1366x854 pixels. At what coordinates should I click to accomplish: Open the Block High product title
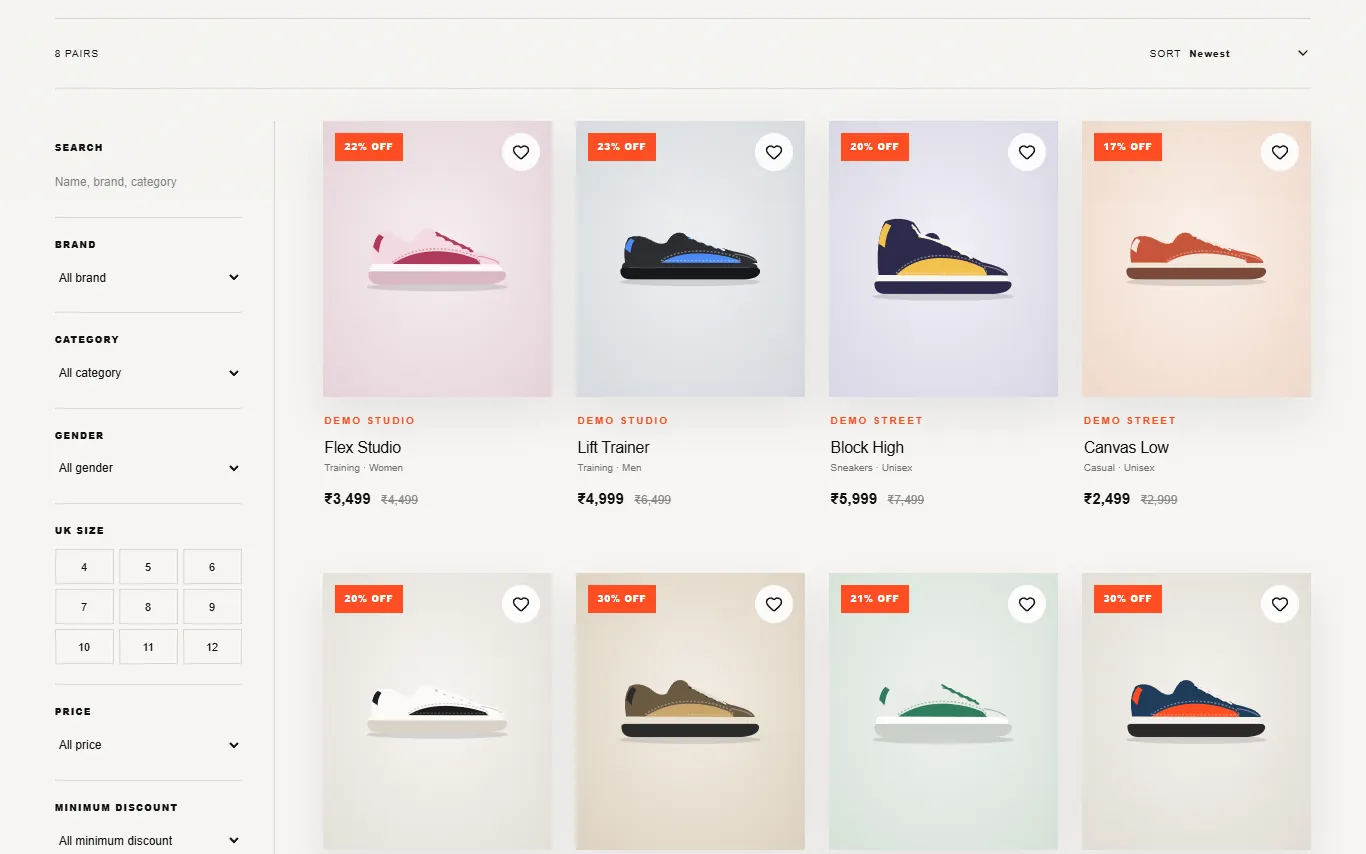(867, 447)
